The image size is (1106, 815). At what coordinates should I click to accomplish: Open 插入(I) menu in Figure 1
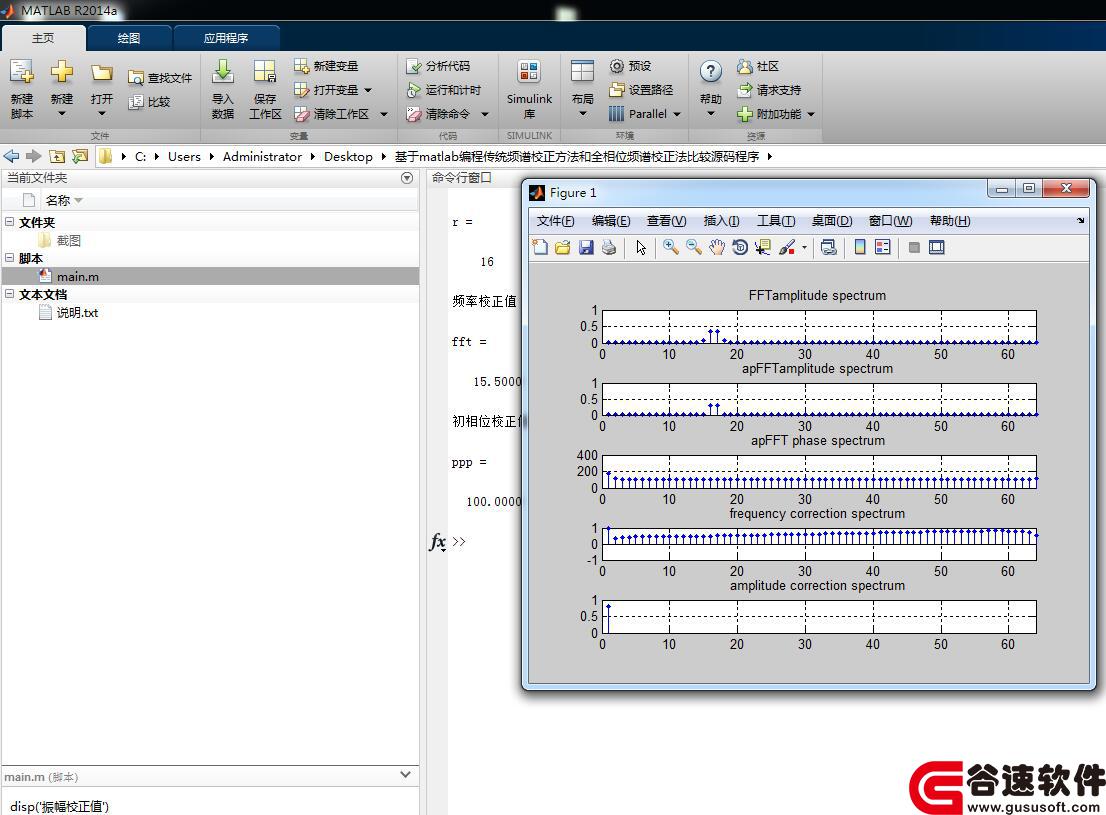(722, 221)
